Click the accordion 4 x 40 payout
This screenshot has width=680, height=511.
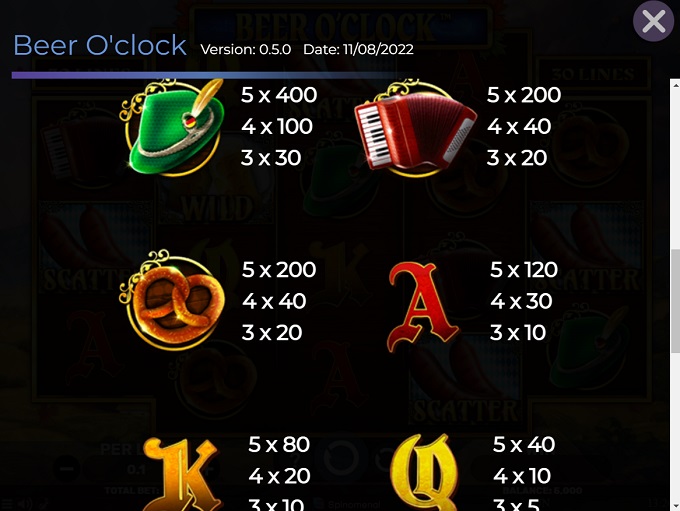point(519,127)
